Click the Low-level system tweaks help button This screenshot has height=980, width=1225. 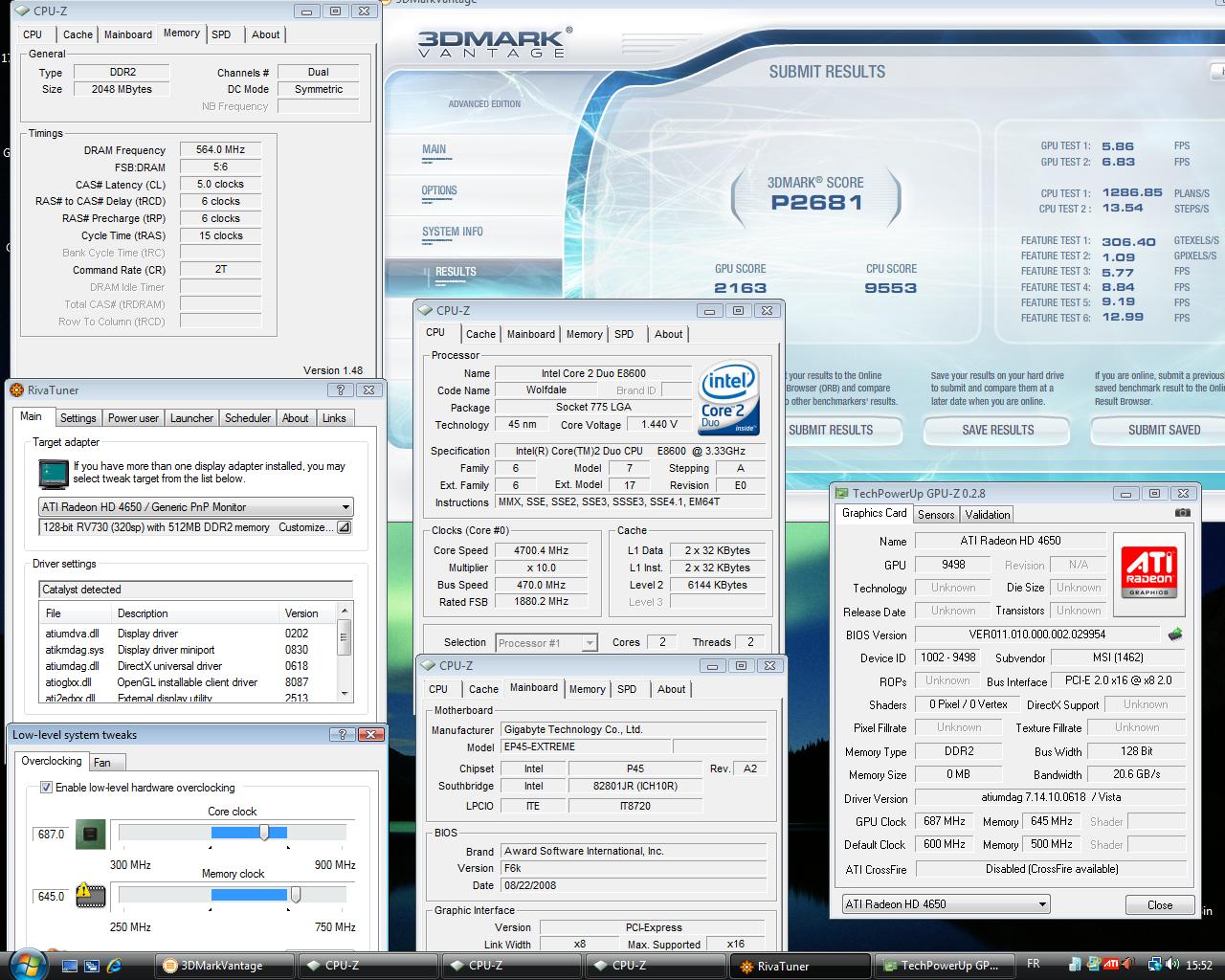point(342,735)
